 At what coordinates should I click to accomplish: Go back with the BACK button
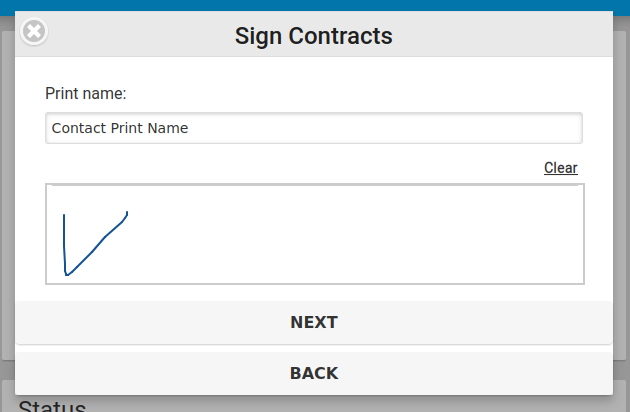coord(314,373)
